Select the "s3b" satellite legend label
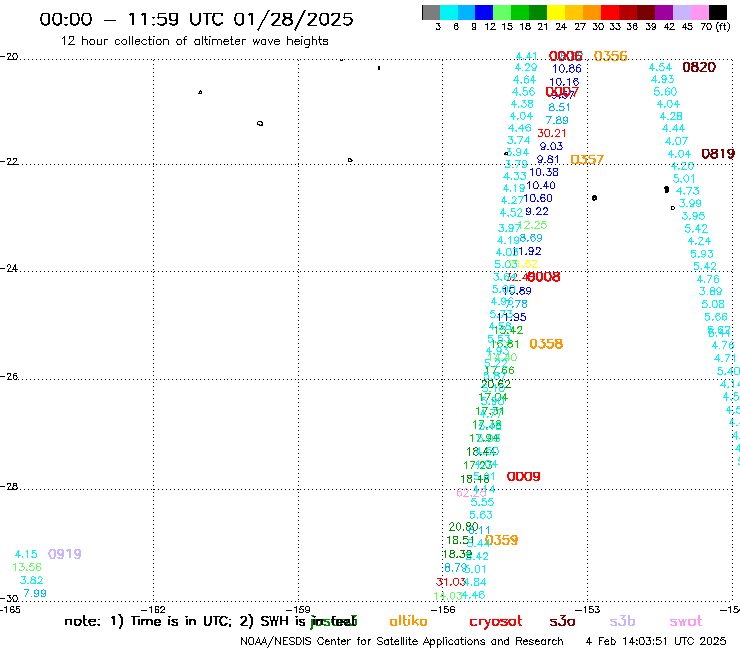The height and width of the screenshot is (650, 740). coord(622,621)
